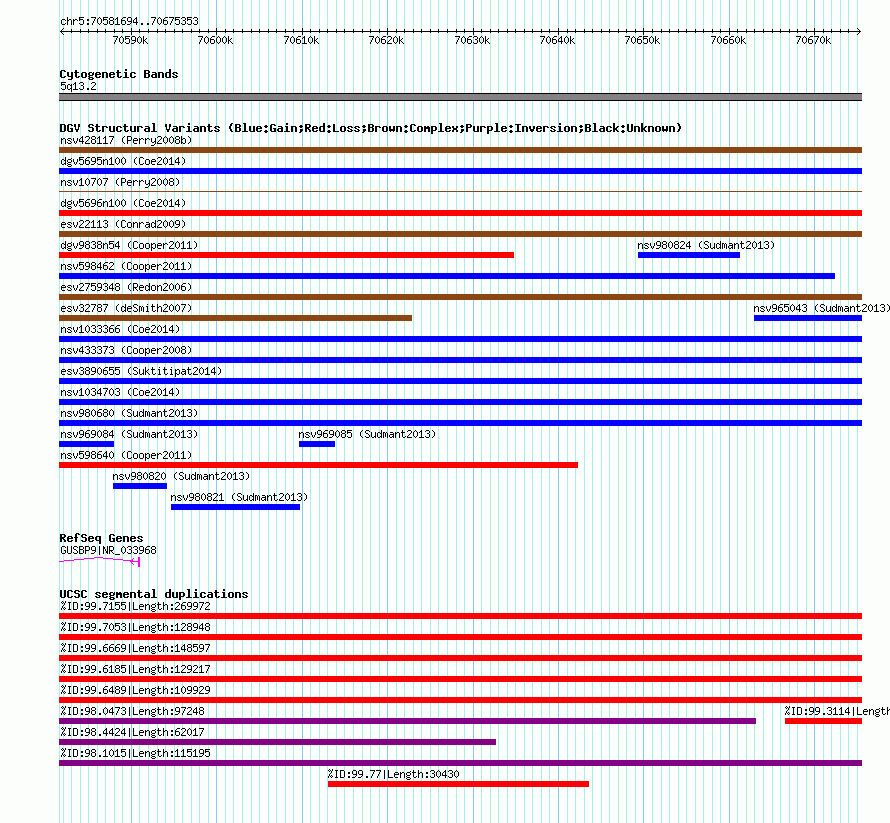Select red %ID:99.77 duplication bar
890x823 pixels.
tap(459, 784)
